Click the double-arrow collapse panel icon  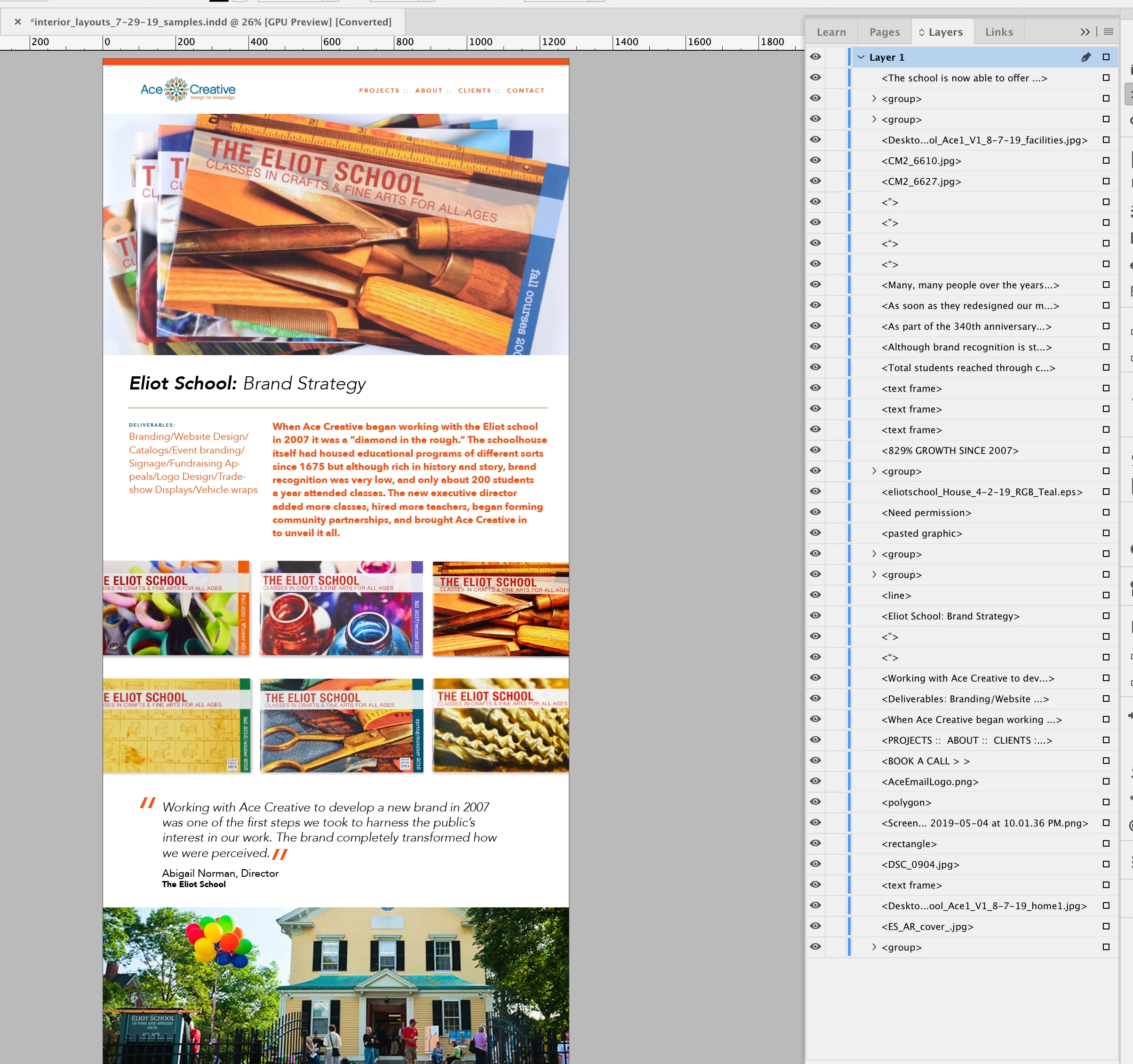[1085, 32]
